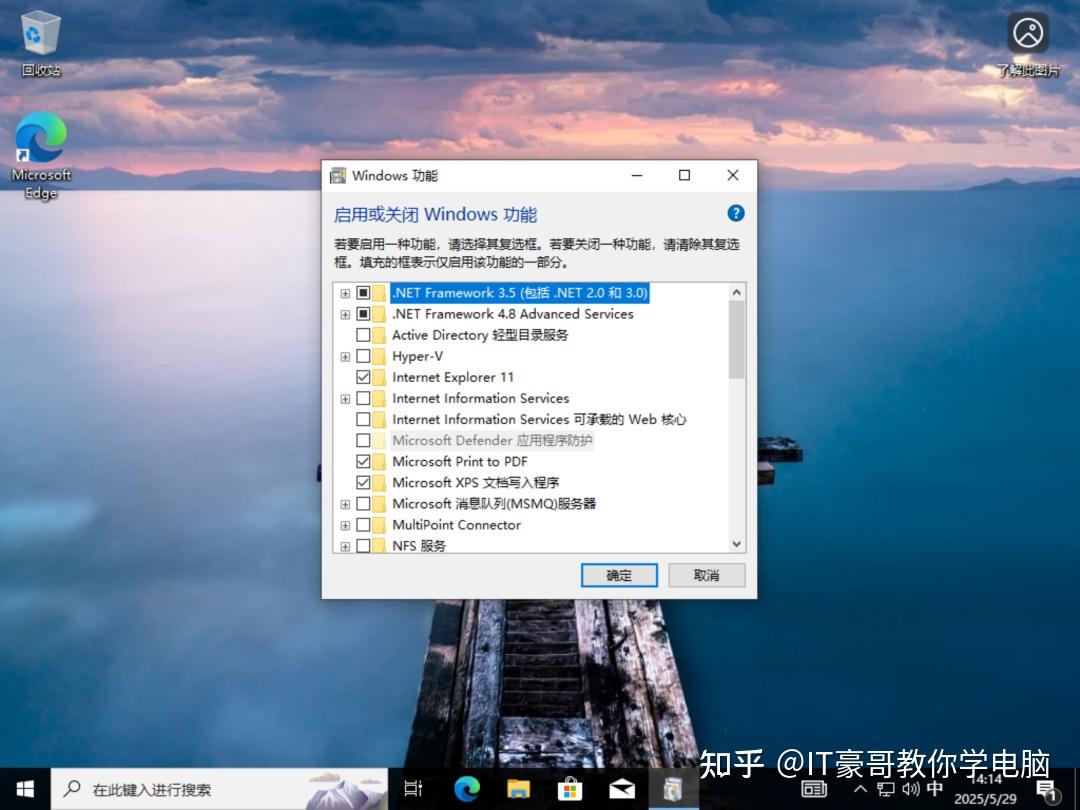The width and height of the screenshot is (1080, 810).
Task: Show hidden icons via the tray chevron
Action: 858,789
